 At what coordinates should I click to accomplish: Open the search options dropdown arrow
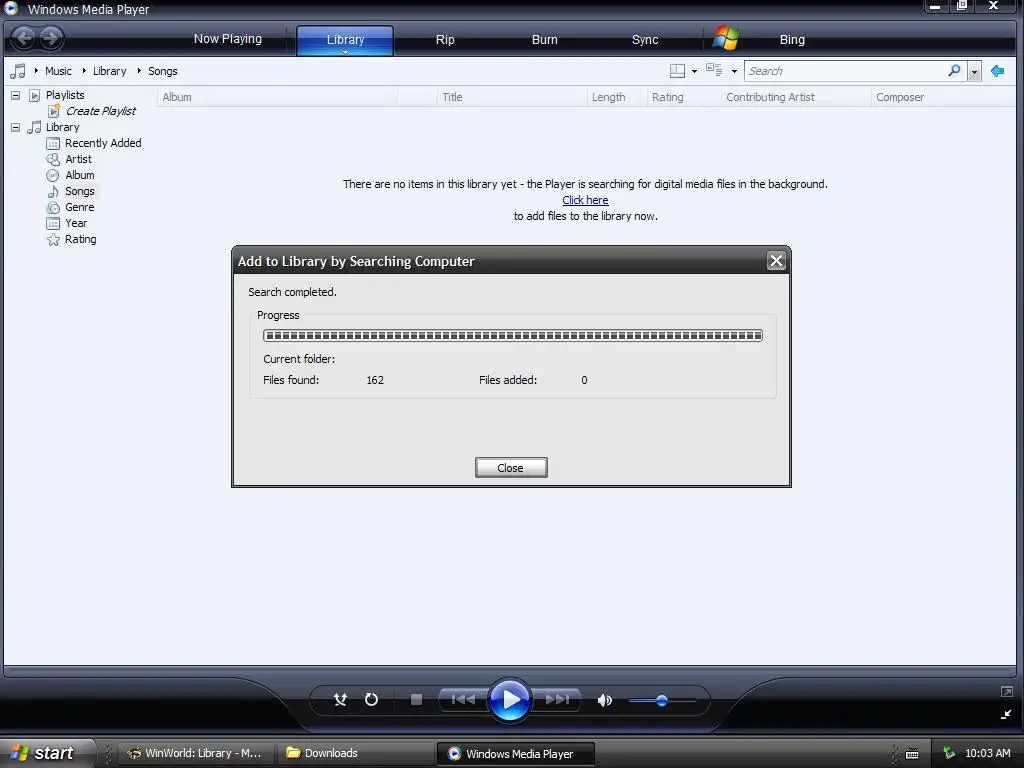(974, 71)
